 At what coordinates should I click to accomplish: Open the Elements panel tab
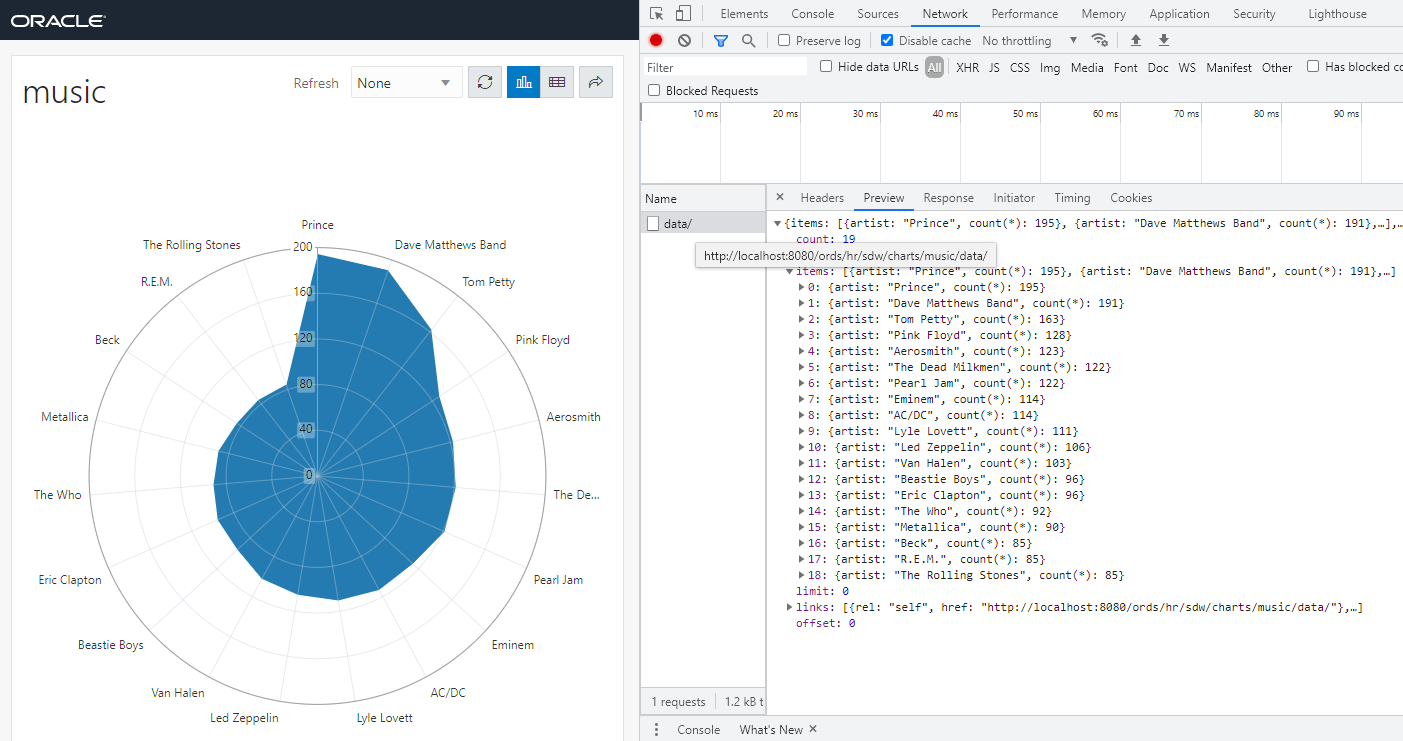coord(744,14)
